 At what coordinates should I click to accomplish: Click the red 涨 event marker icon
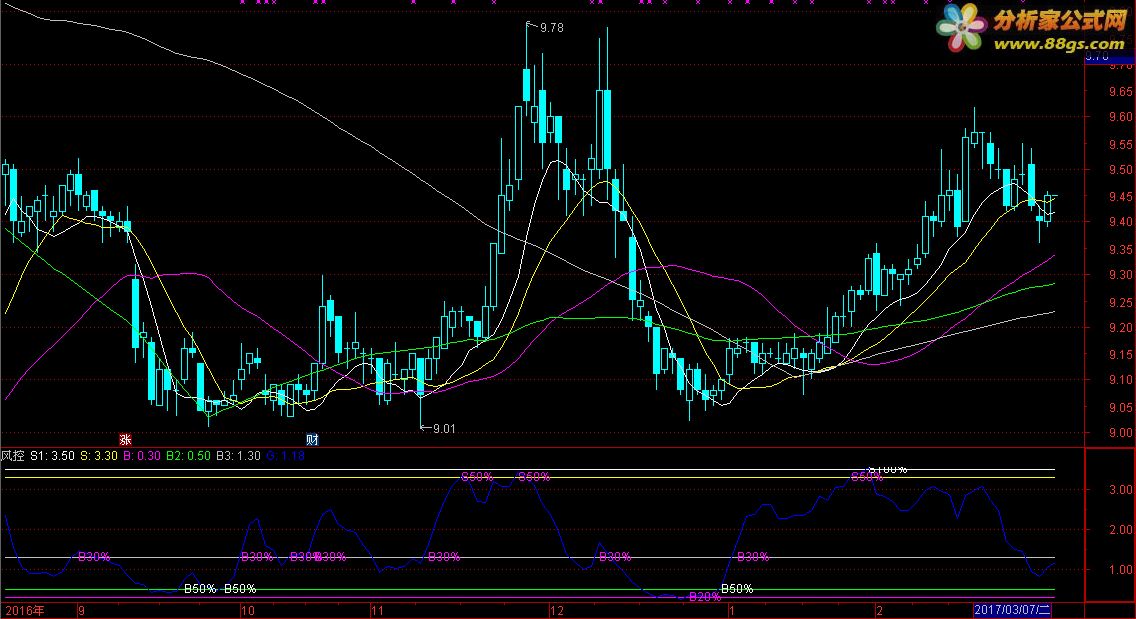click(x=125, y=439)
